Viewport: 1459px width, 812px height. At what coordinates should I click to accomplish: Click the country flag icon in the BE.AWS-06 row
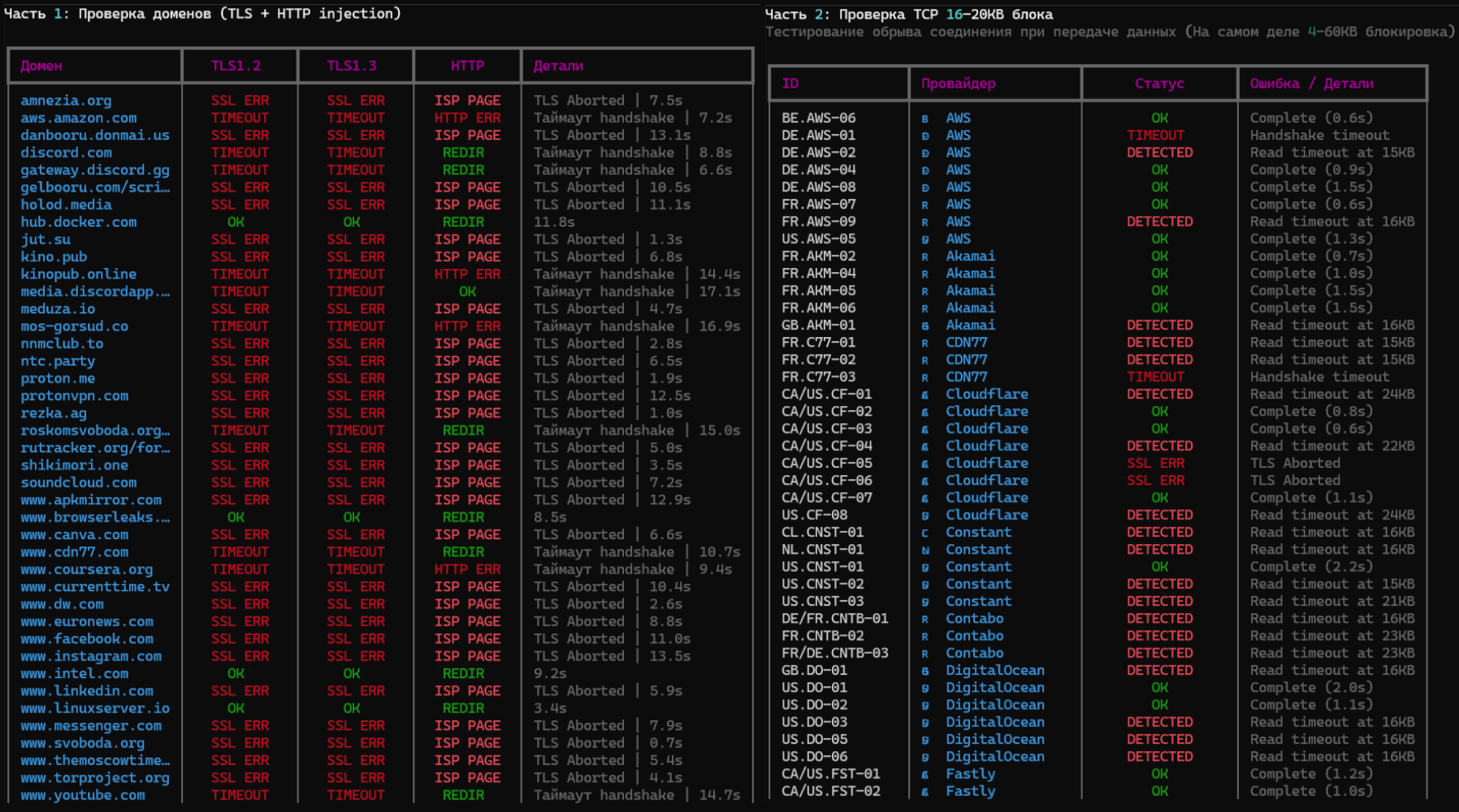pyautogui.click(x=924, y=119)
